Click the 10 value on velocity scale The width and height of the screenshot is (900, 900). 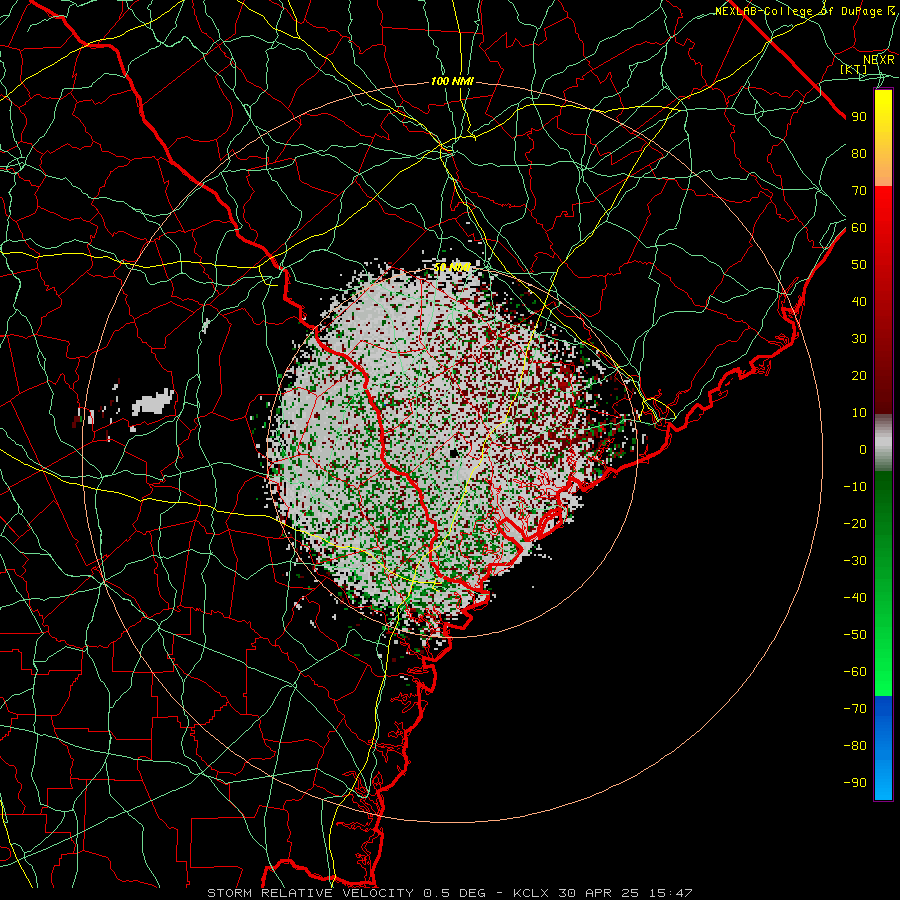click(x=859, y=413)
